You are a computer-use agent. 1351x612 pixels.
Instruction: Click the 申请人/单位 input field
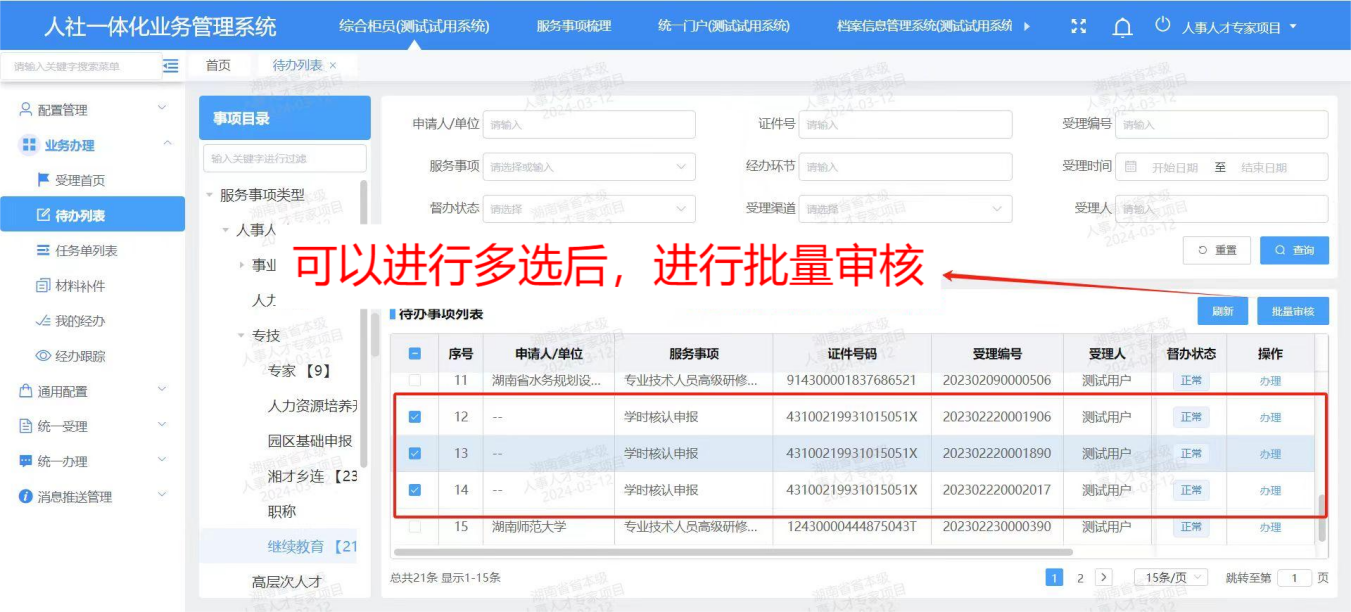[x=589, y=125]
